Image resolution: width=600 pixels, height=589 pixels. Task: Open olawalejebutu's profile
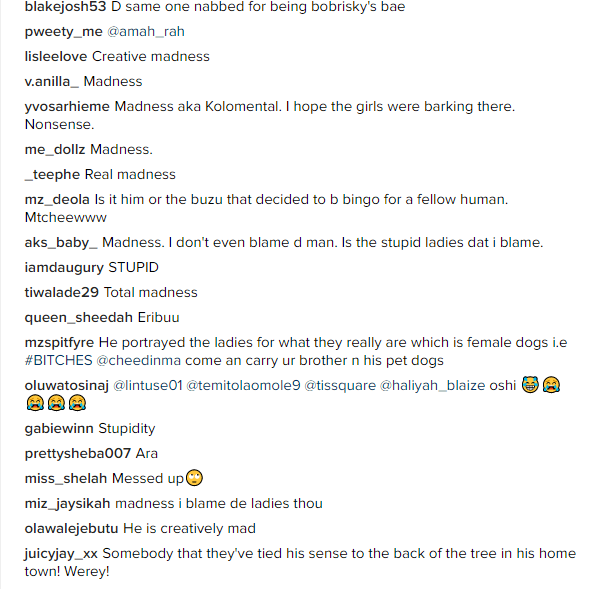click(71, 528)
